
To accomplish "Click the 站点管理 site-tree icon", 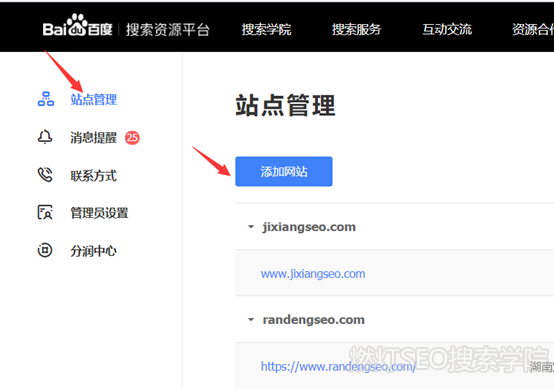I will click(x=46, y=99).
